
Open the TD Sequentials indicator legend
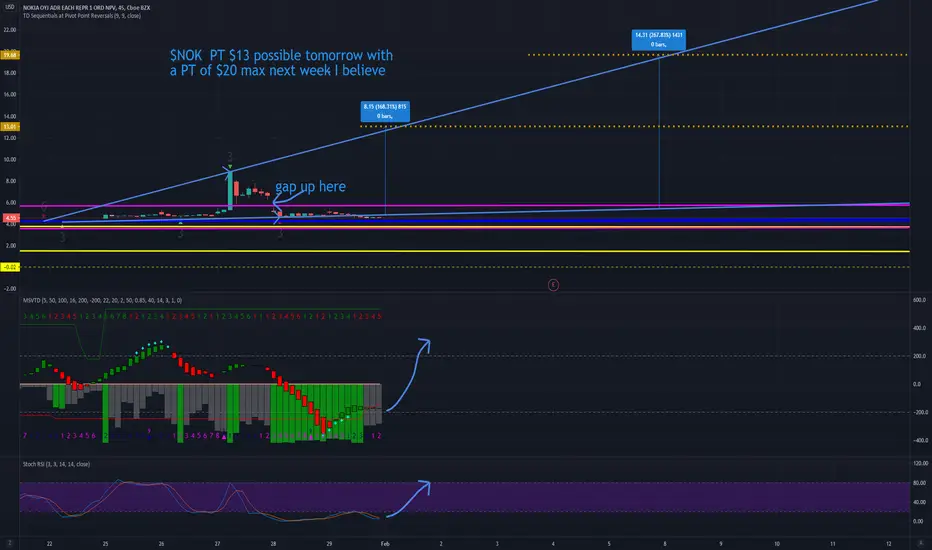click(x=81, y=15)
